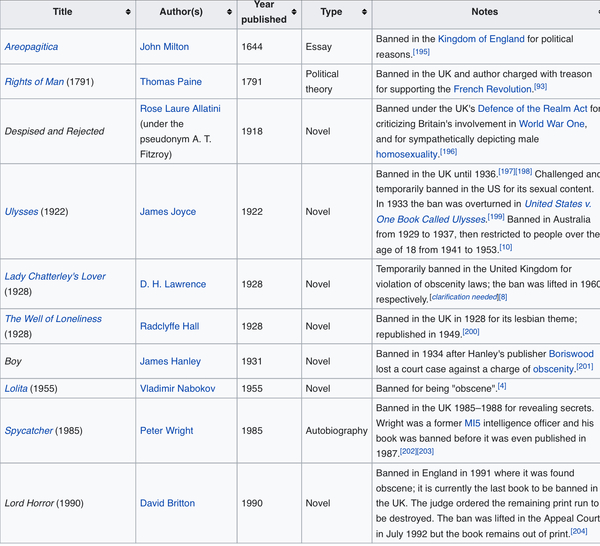The width and height of the screenshot is (600, 546).
Task: Open citation [200] reference
Action: [471, 332]
